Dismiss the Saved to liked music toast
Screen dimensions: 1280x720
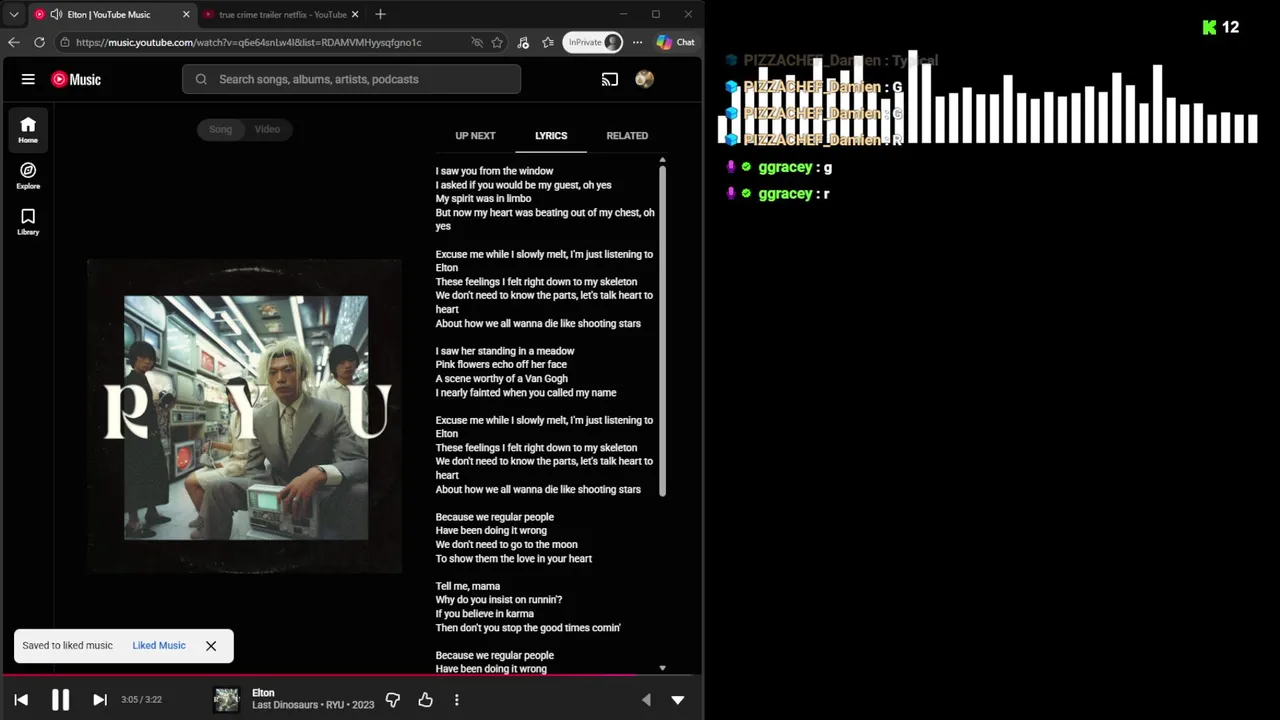tap(211, 646)
